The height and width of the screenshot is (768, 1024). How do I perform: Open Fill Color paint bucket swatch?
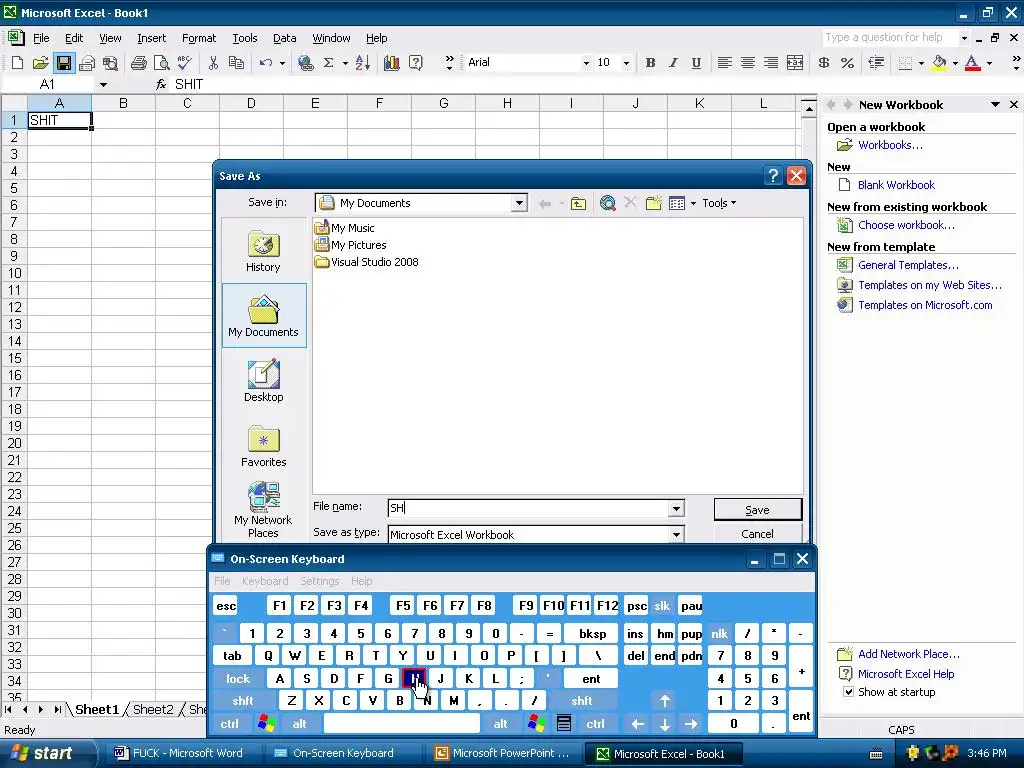click(939, 63)
